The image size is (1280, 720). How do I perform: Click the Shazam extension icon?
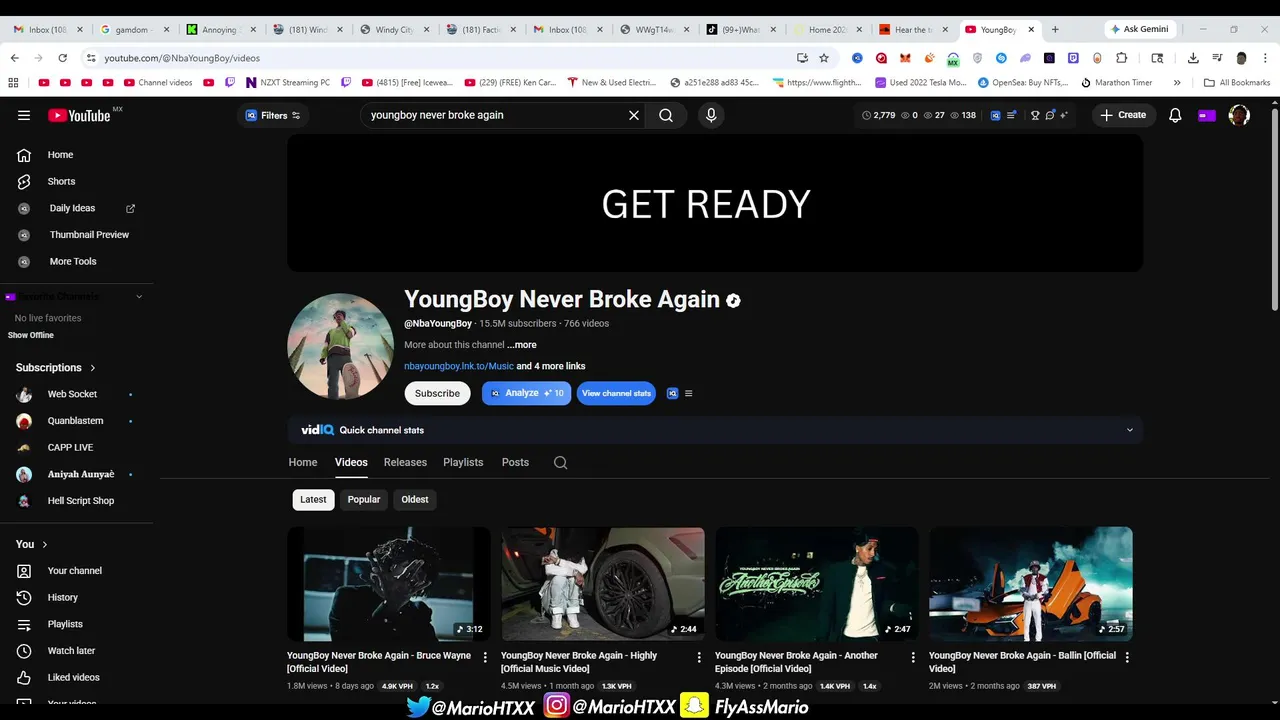coord(1001,58)
